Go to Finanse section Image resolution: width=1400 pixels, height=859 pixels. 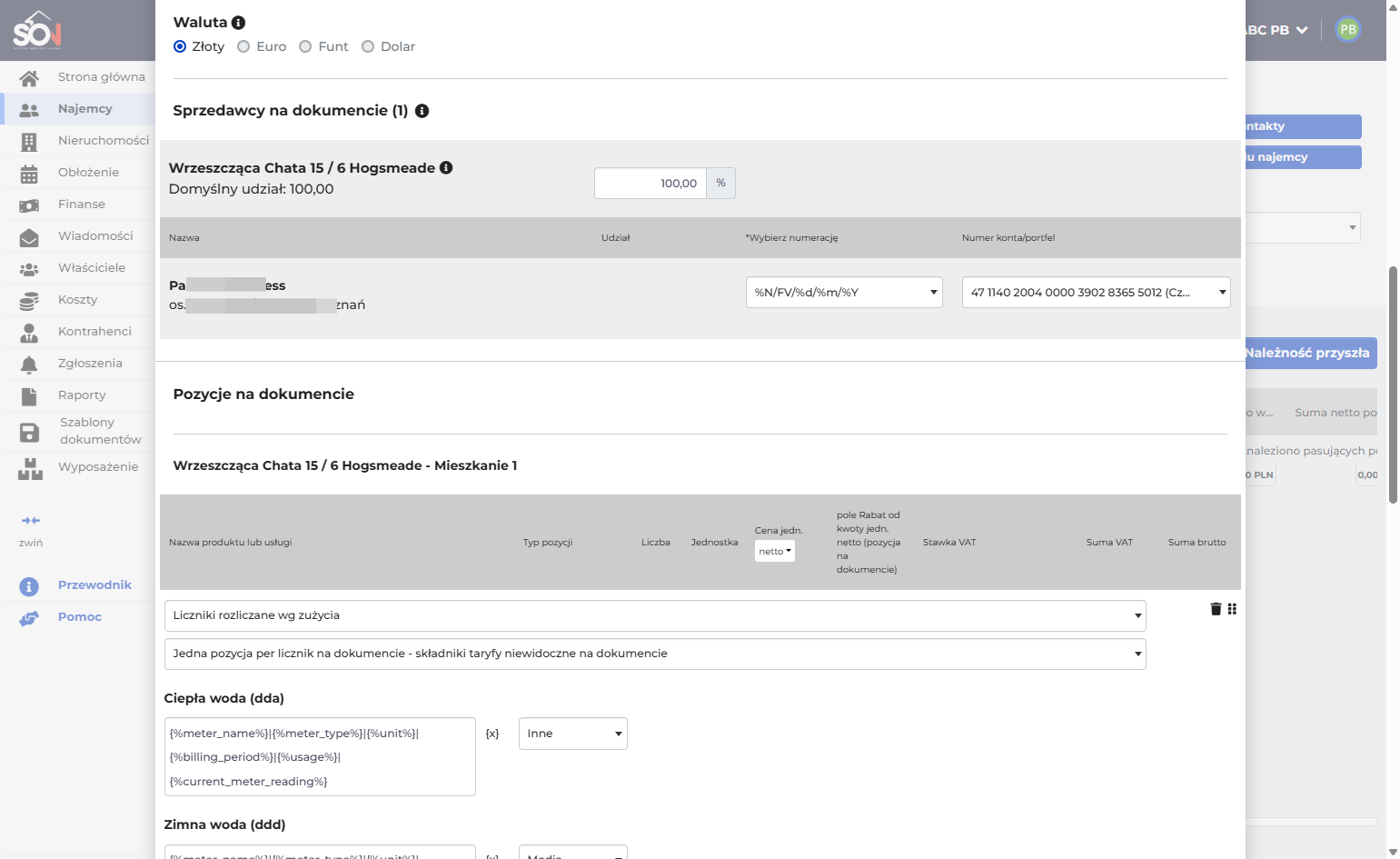tap(82, 204)
